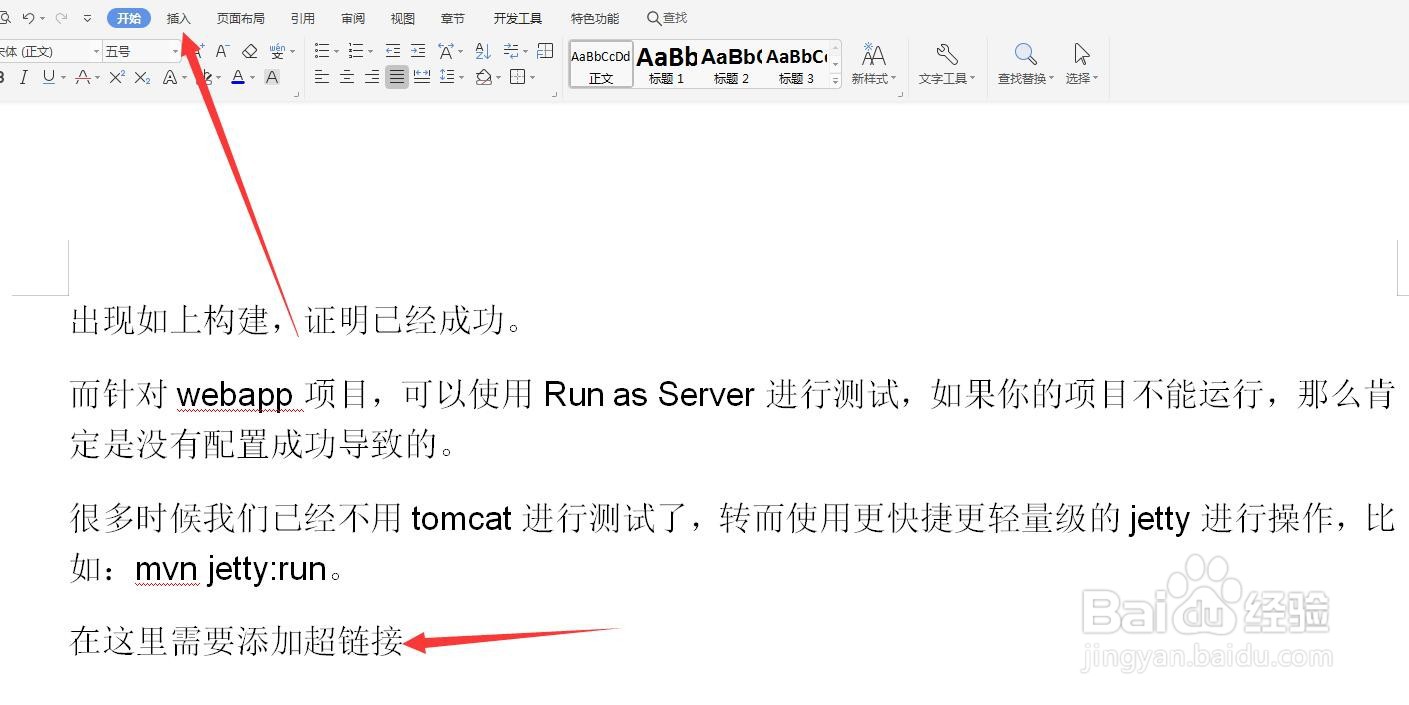The height and width of the screenshot is (705, 1409).
Task: Click the 查找替换 magnifier button
Action: tap(1026, 64)
